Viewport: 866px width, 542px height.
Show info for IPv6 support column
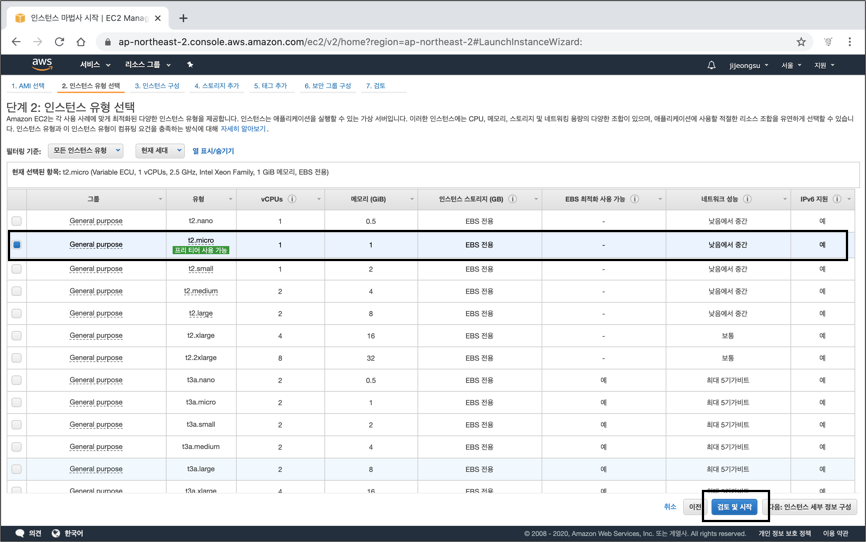837,199
